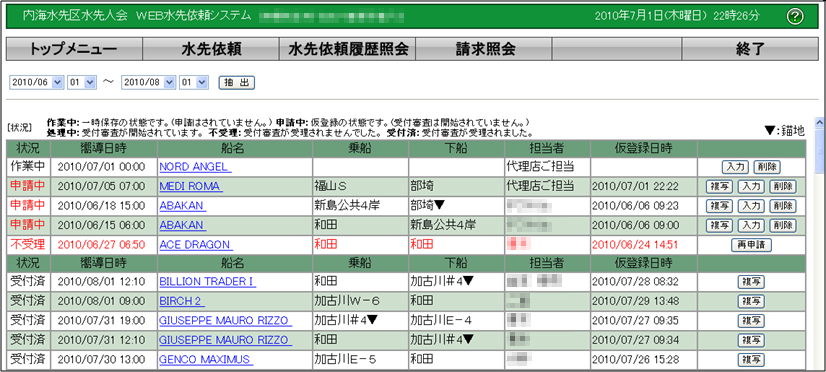
Task: Open start year-month dropdown 2010/06
Action: tap(36, 82)
